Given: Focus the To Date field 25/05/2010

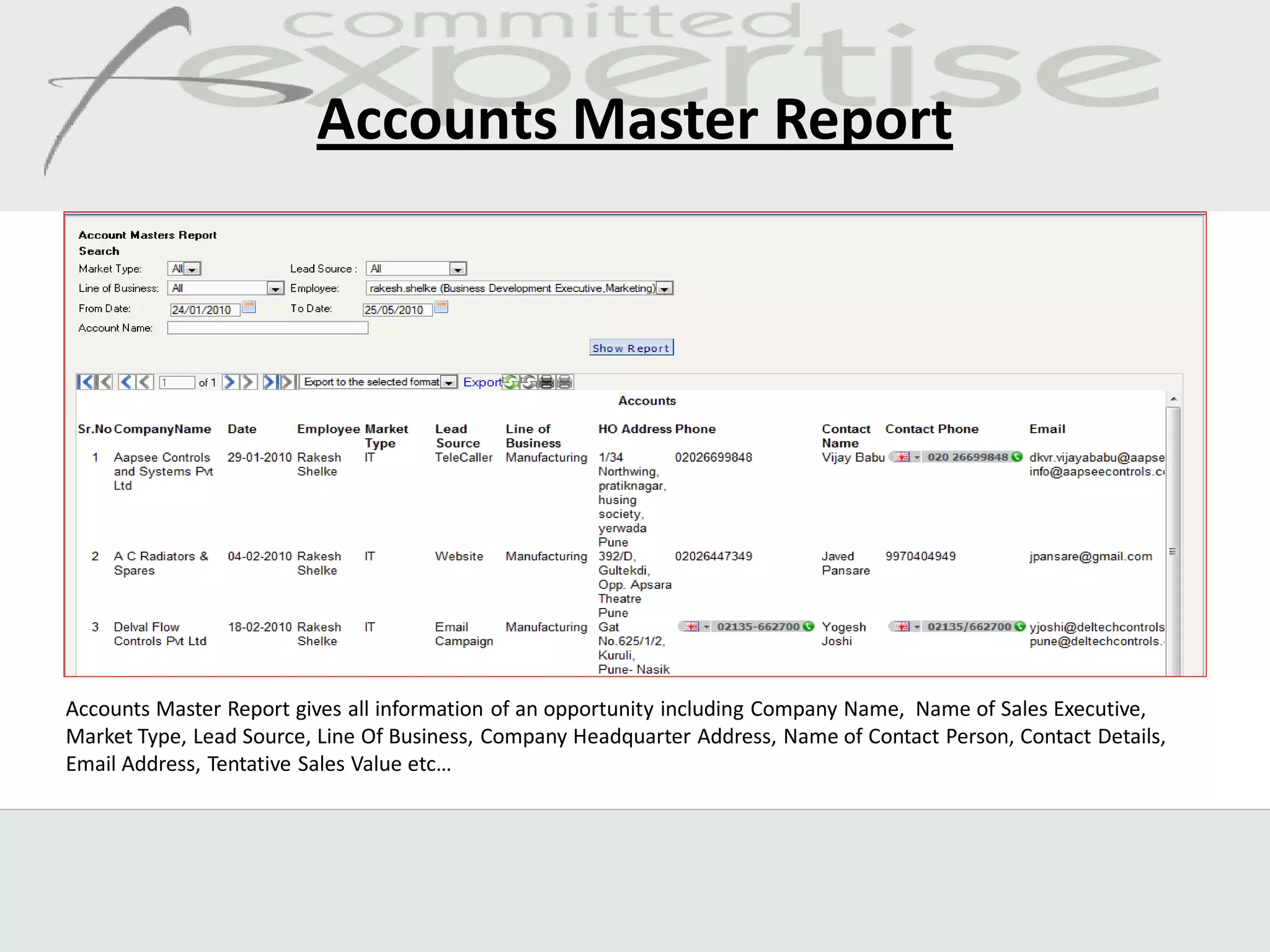Looking at the screenshot, I should tap(397, 310).
